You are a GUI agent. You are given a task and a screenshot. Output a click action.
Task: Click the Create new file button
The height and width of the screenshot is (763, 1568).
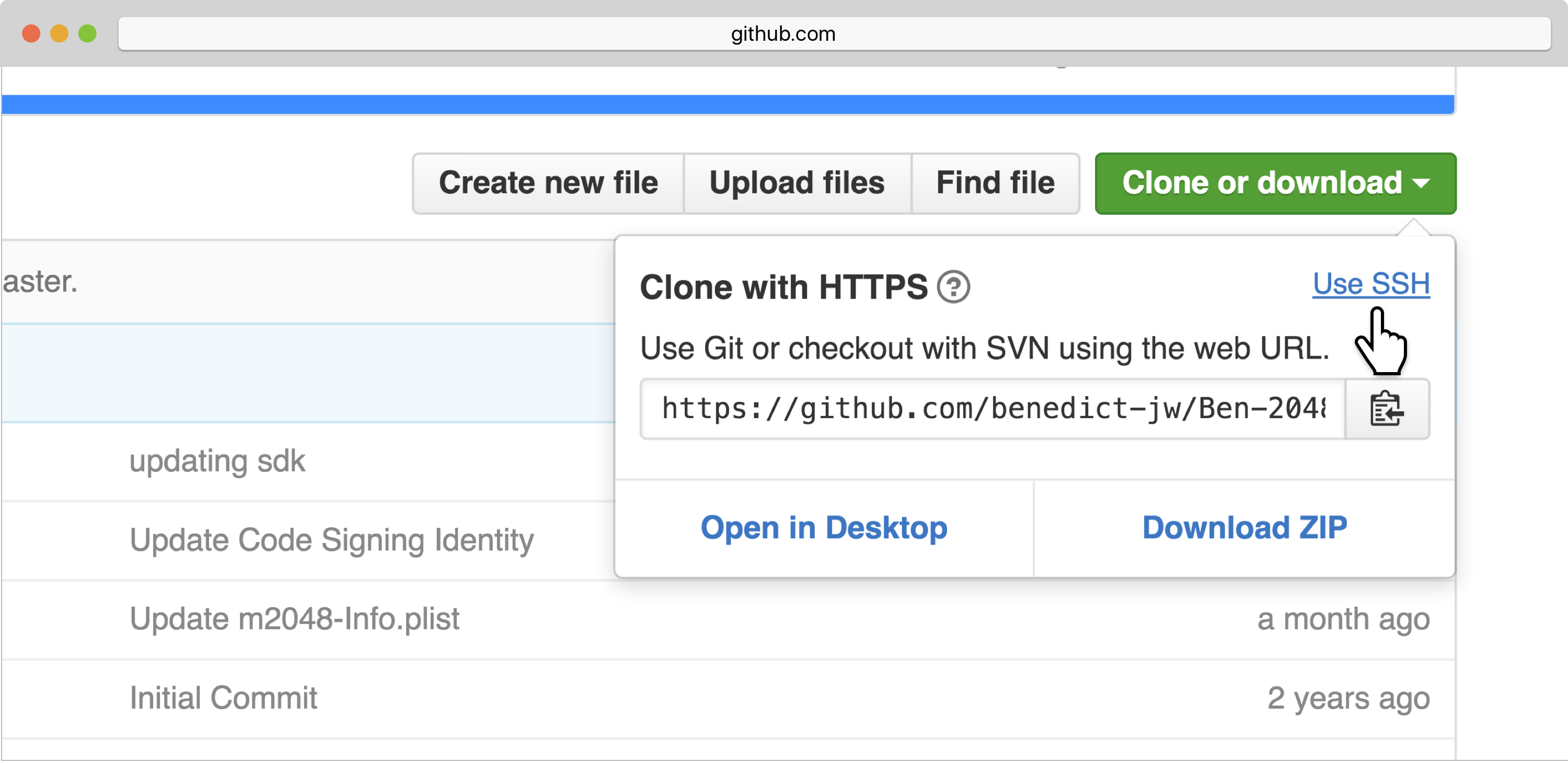tap(548, 183)
